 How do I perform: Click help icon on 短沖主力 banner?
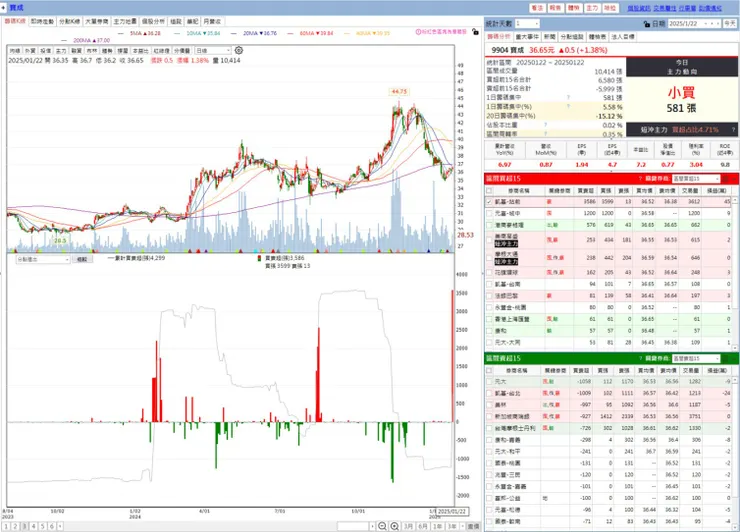tap(733, 129)
